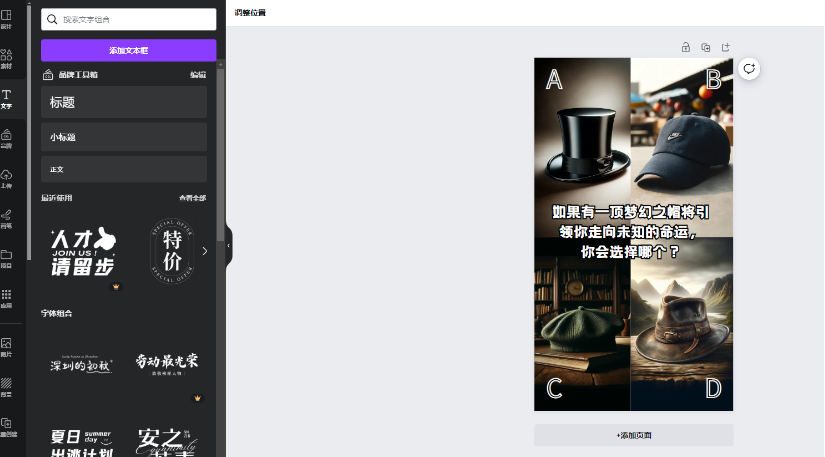Select the 深圳的初秋 font combination
The height and width of the screenshot is (457, 825).
[x=81, y=364]
